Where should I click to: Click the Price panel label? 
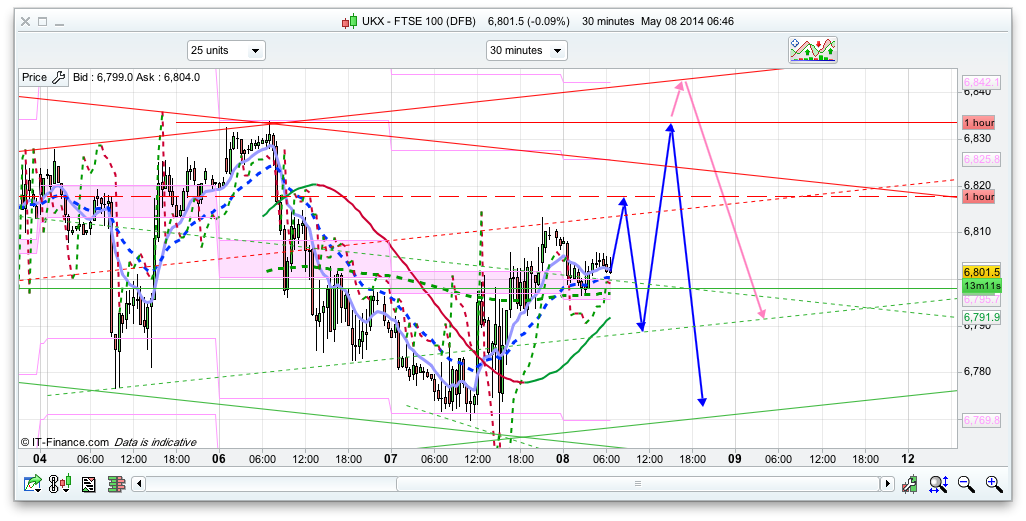[x=34, y=77]
